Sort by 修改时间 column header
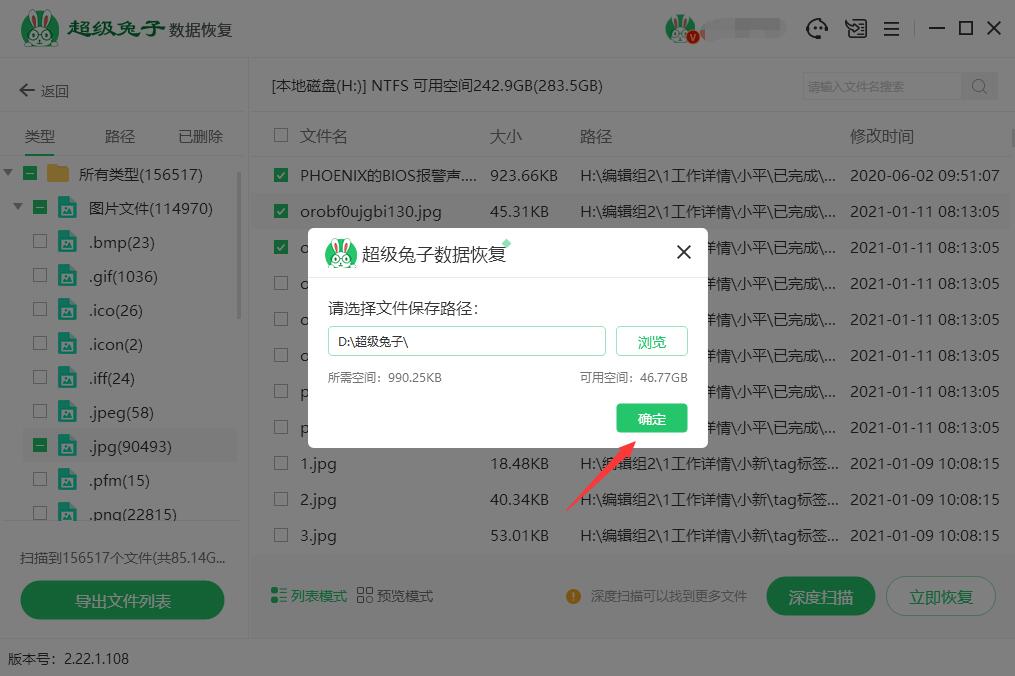This screenshot has width=1015, height=676. click(882, 136)
